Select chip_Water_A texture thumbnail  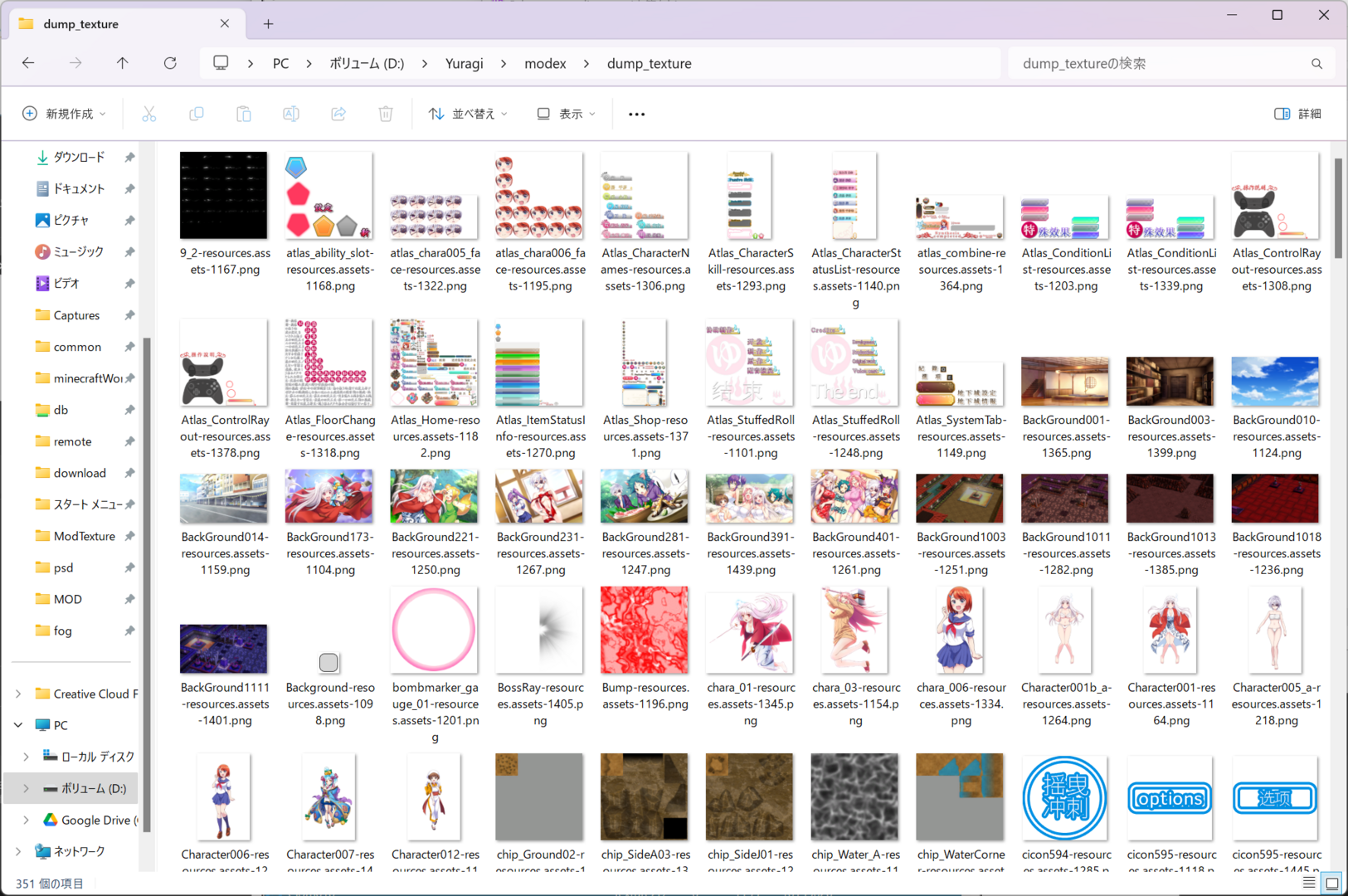(x=854, y=798)
